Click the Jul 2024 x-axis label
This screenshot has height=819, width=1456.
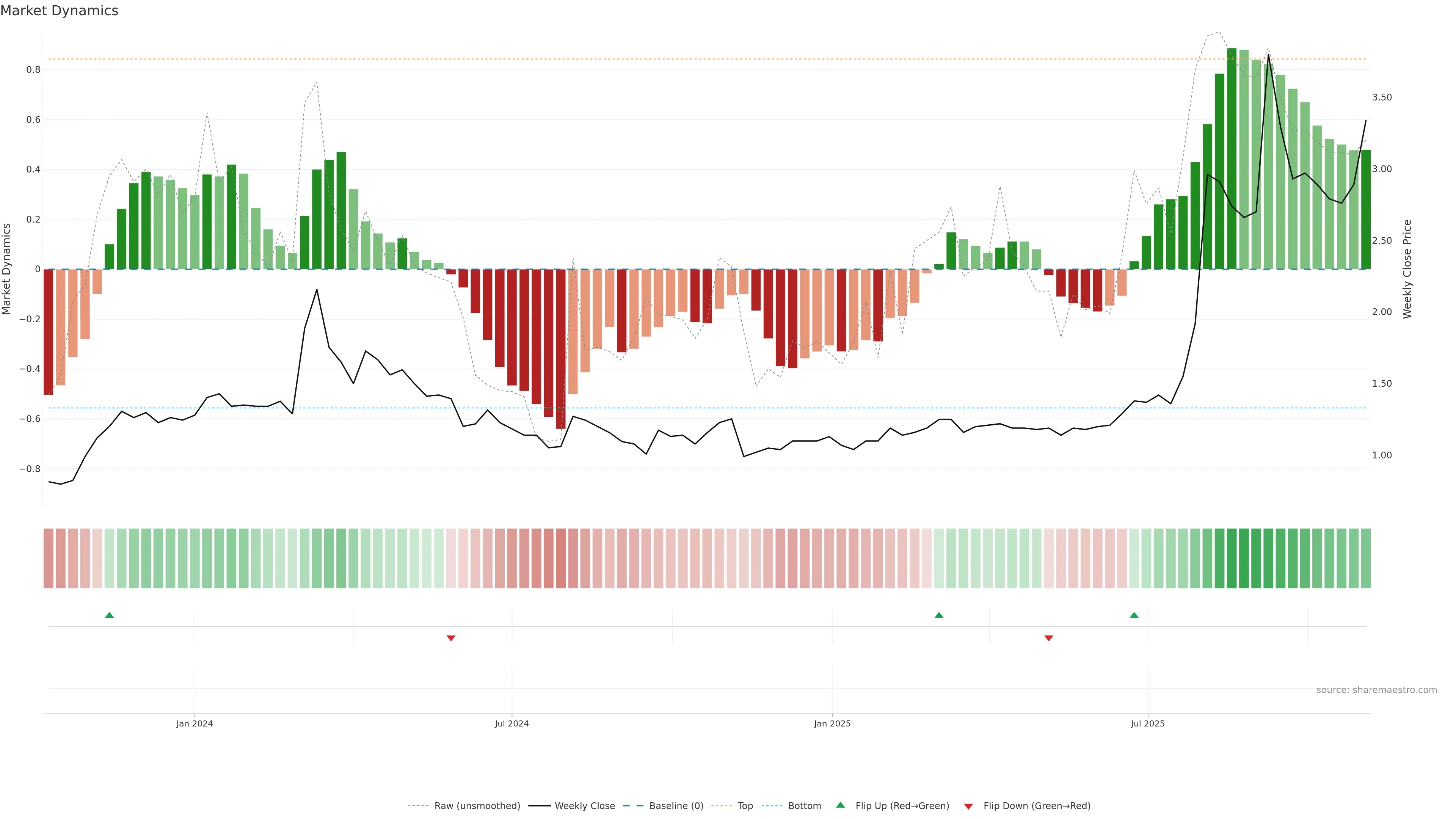point(511,723)
